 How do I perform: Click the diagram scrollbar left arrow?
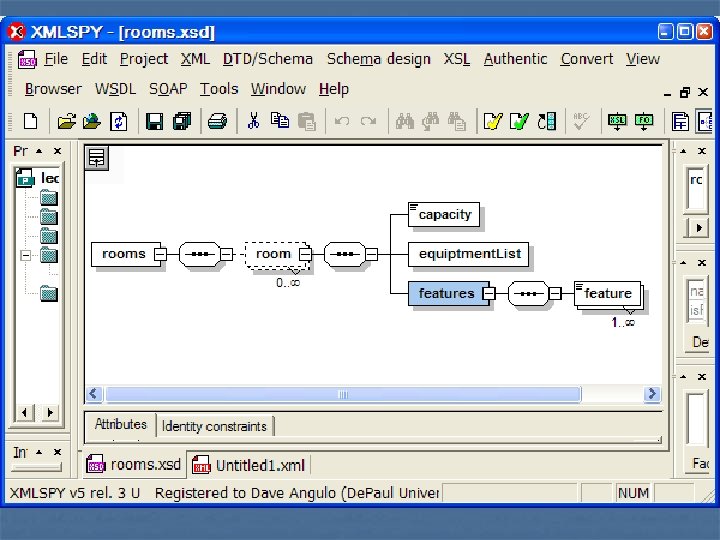click(94, 394)
